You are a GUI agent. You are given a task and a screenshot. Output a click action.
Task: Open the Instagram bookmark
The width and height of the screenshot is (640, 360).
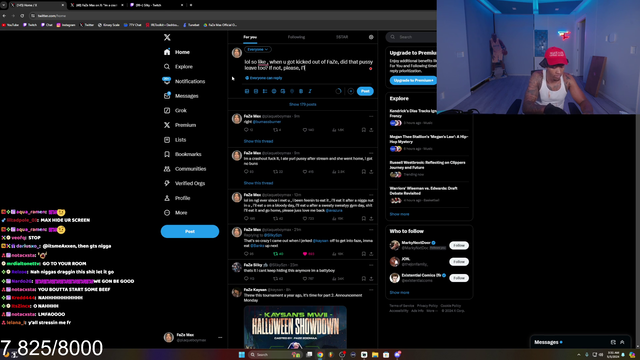tap(66, 25)
